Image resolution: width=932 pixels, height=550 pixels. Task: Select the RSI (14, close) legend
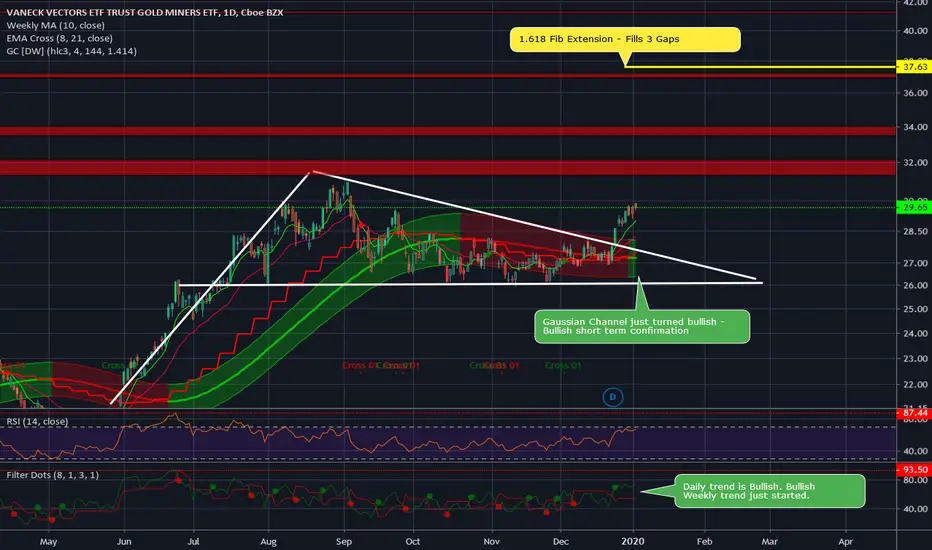click(x=37, y=422)
